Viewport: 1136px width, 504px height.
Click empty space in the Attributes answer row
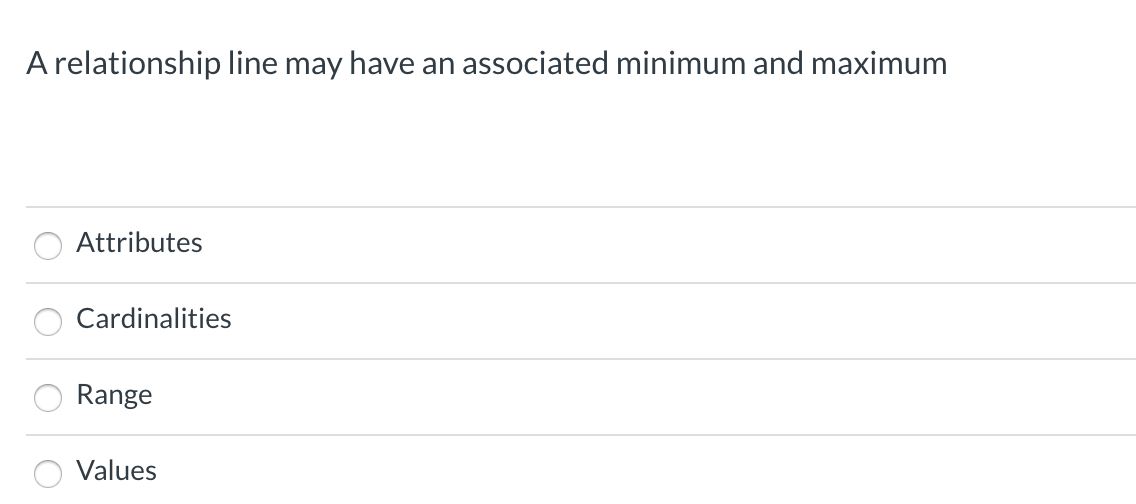pyautogui.click(x=652, y=245)
